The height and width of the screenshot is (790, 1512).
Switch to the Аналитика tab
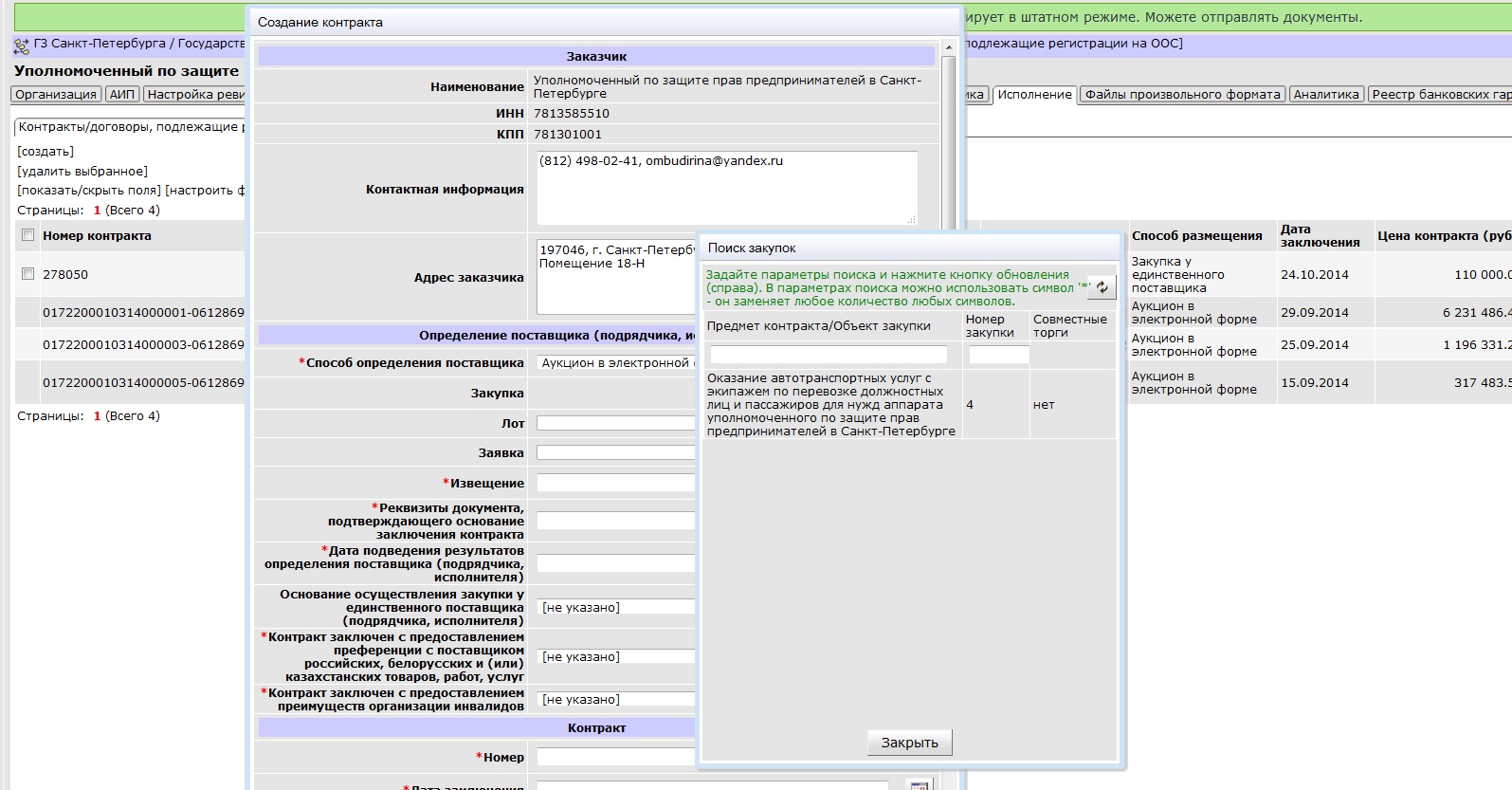coord(1326,94)
